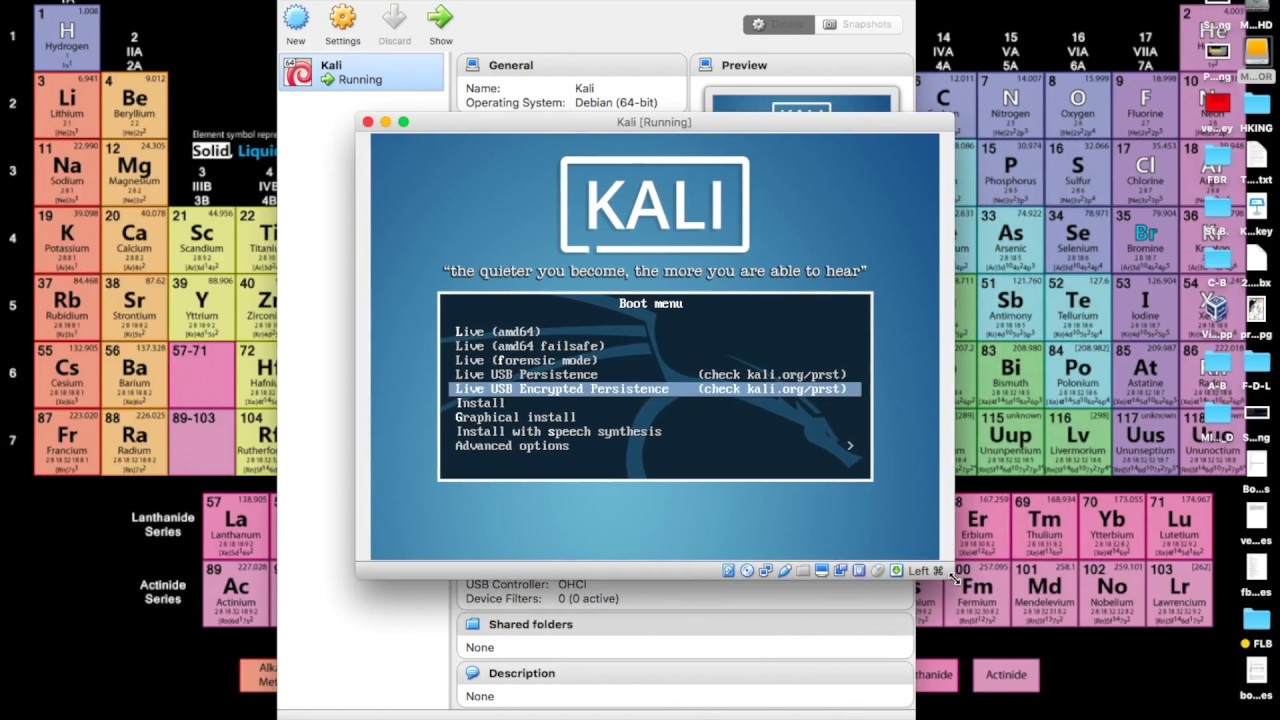
Task: Click green keyboard capture arrow icon
Action: point(896,570)
